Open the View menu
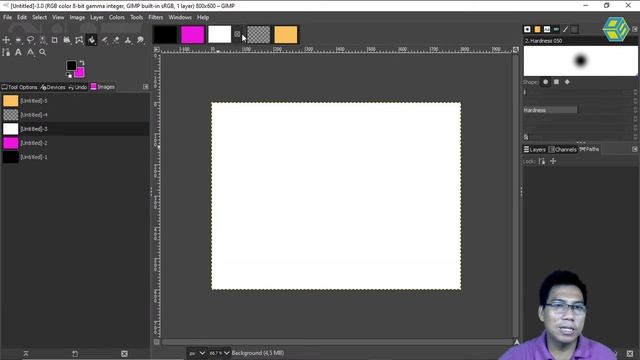The height and width of the screenshot is (360, 640). [58, 18]
